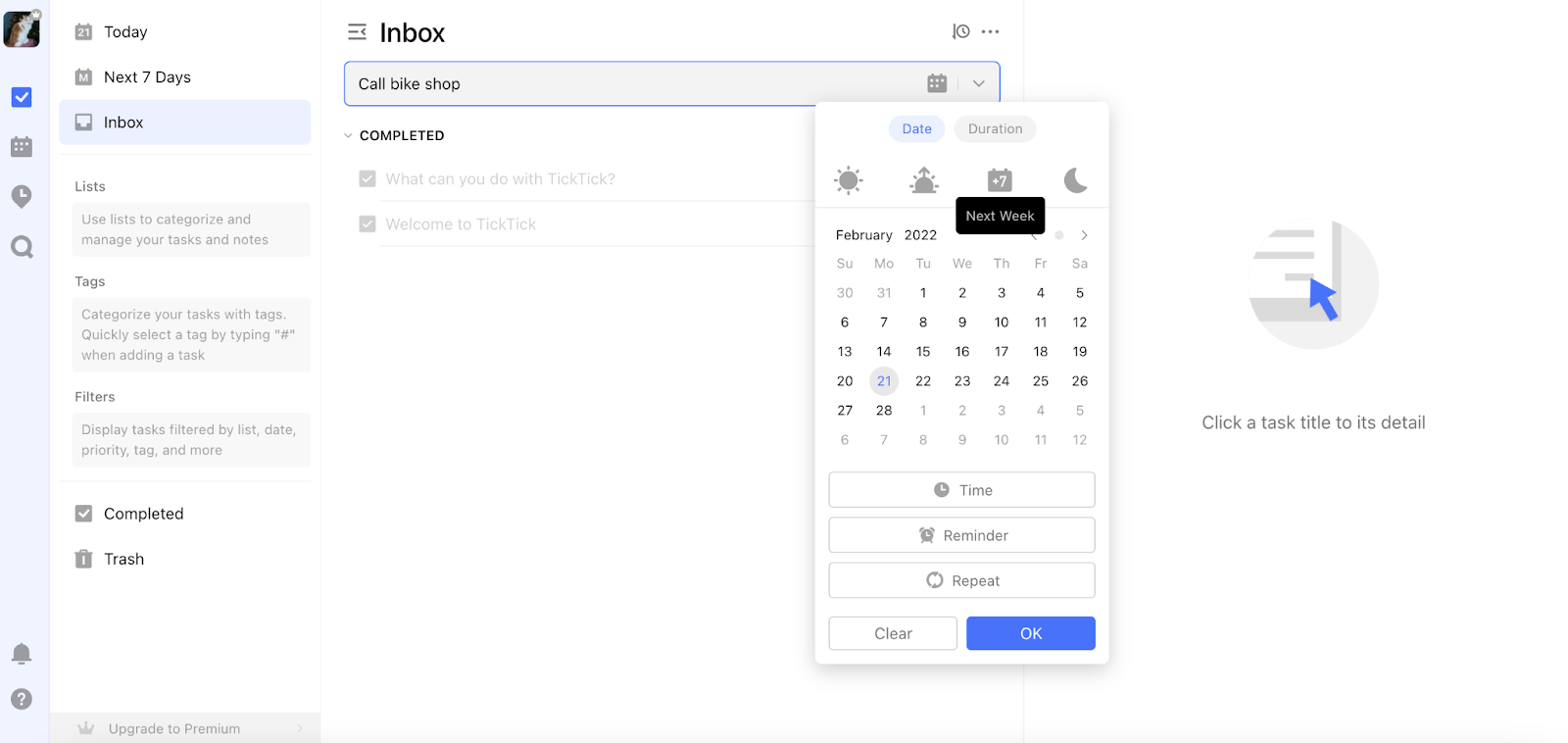The image size is (1568, 743).
Task: Open the three-dot more options menu
Action: (x=991, y=31)
